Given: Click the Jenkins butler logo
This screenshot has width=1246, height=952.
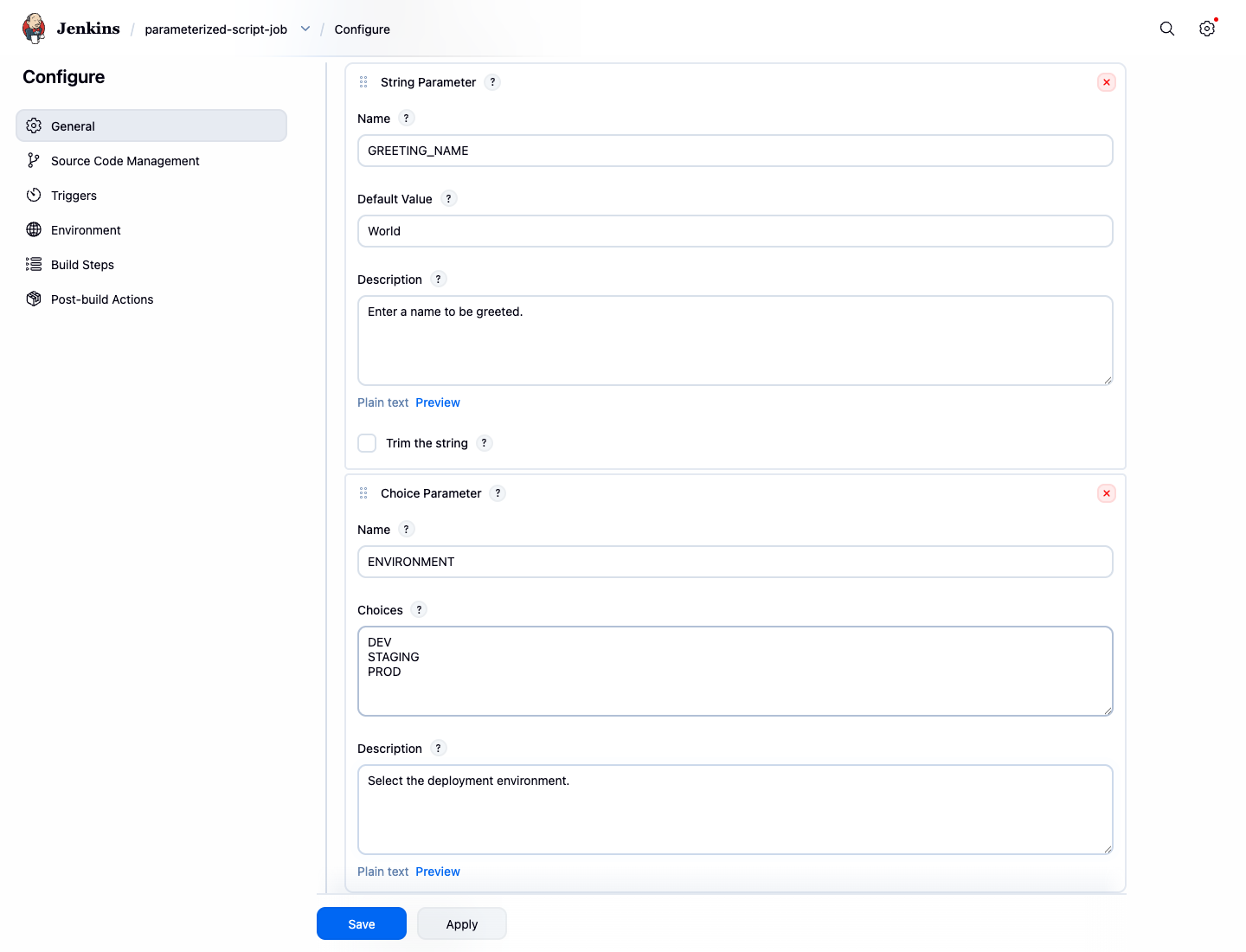Looking at the screenshot, I should point(34,29).
